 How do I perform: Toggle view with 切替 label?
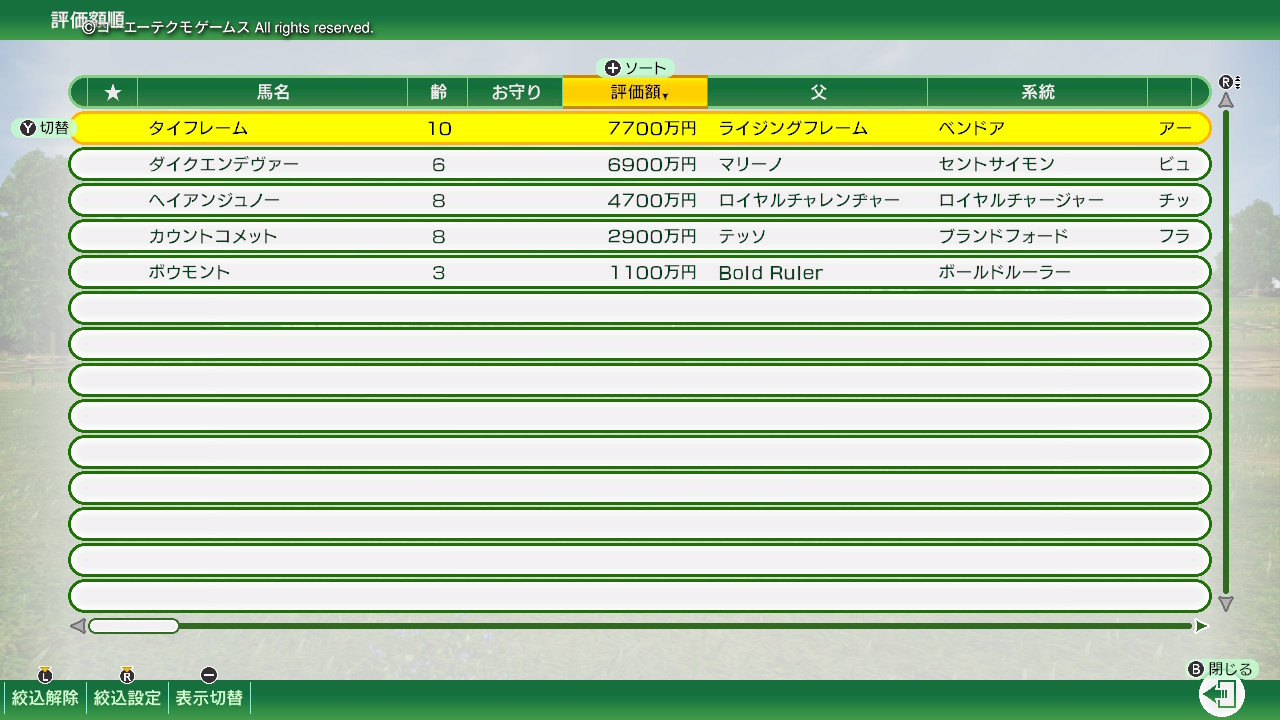[54, 128]
